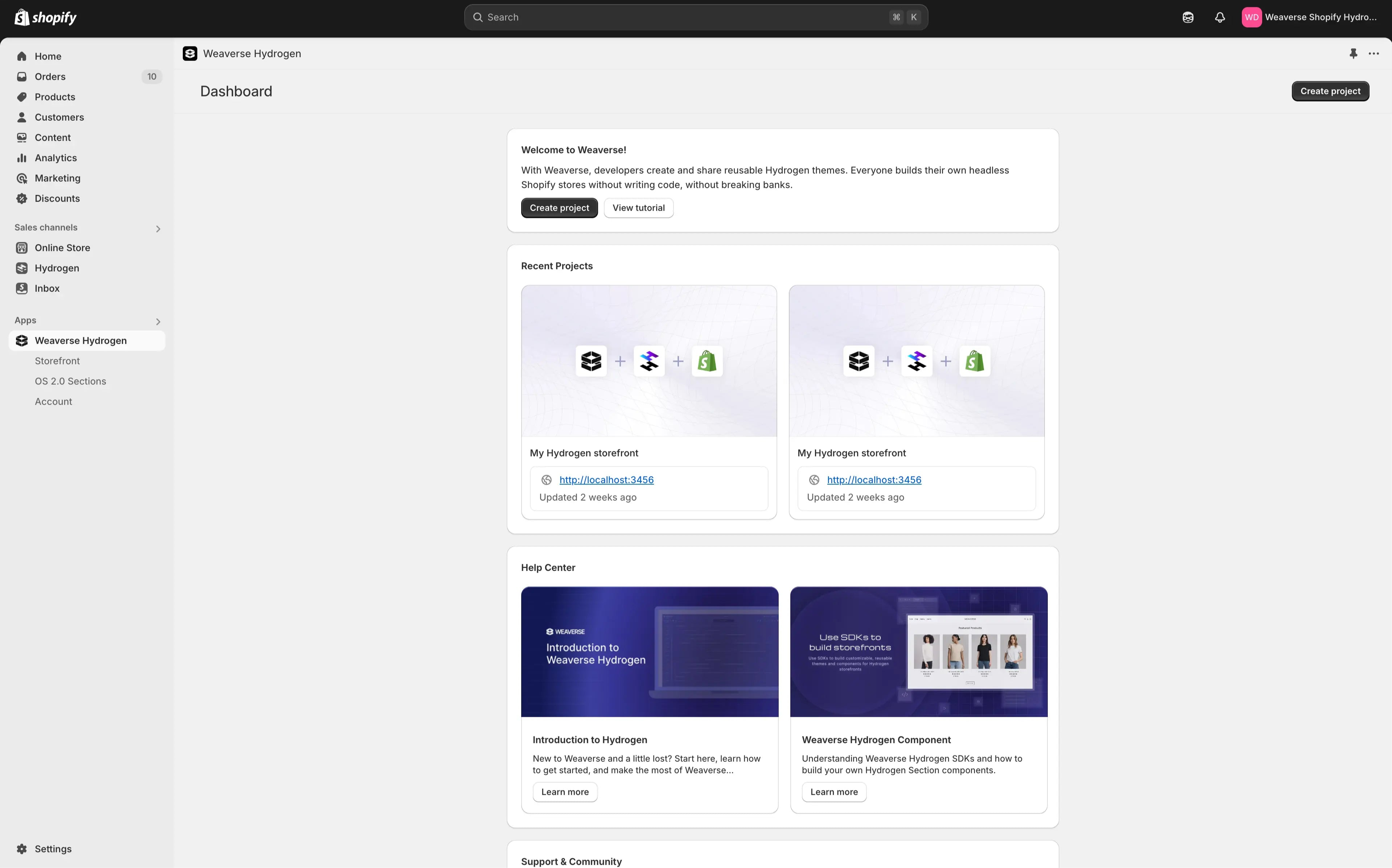The width and height of the screenshot is (1392, 868).
Task: Open first My Hydrogen storefront thumbnail
Action: click(649, 361)
